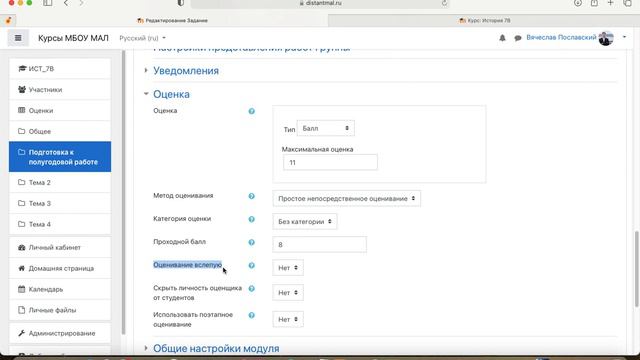Open the Русский (ru) language menu

point(142,38)
